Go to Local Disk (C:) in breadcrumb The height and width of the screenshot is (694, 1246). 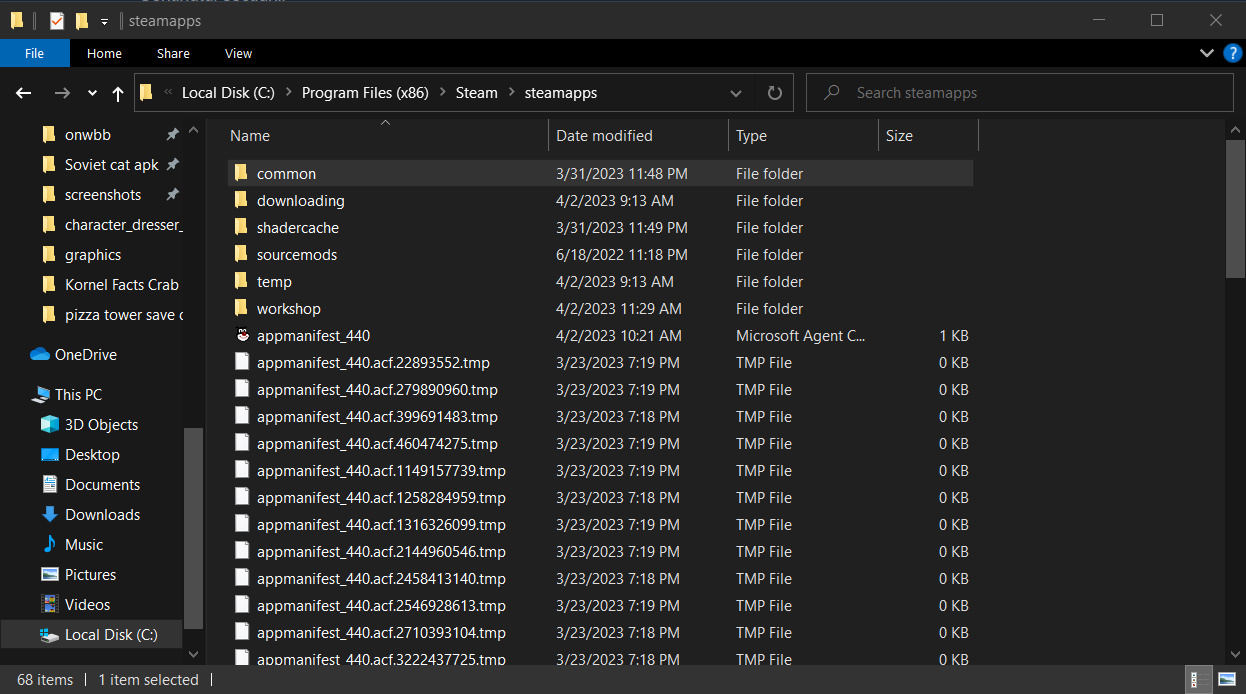tap(228, 93)
